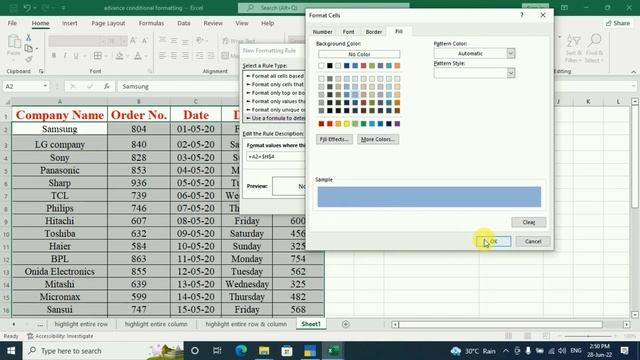This screenshot has height=360, width=640.
Task: Click the Clear button
Action: click(x=529, y=222)
